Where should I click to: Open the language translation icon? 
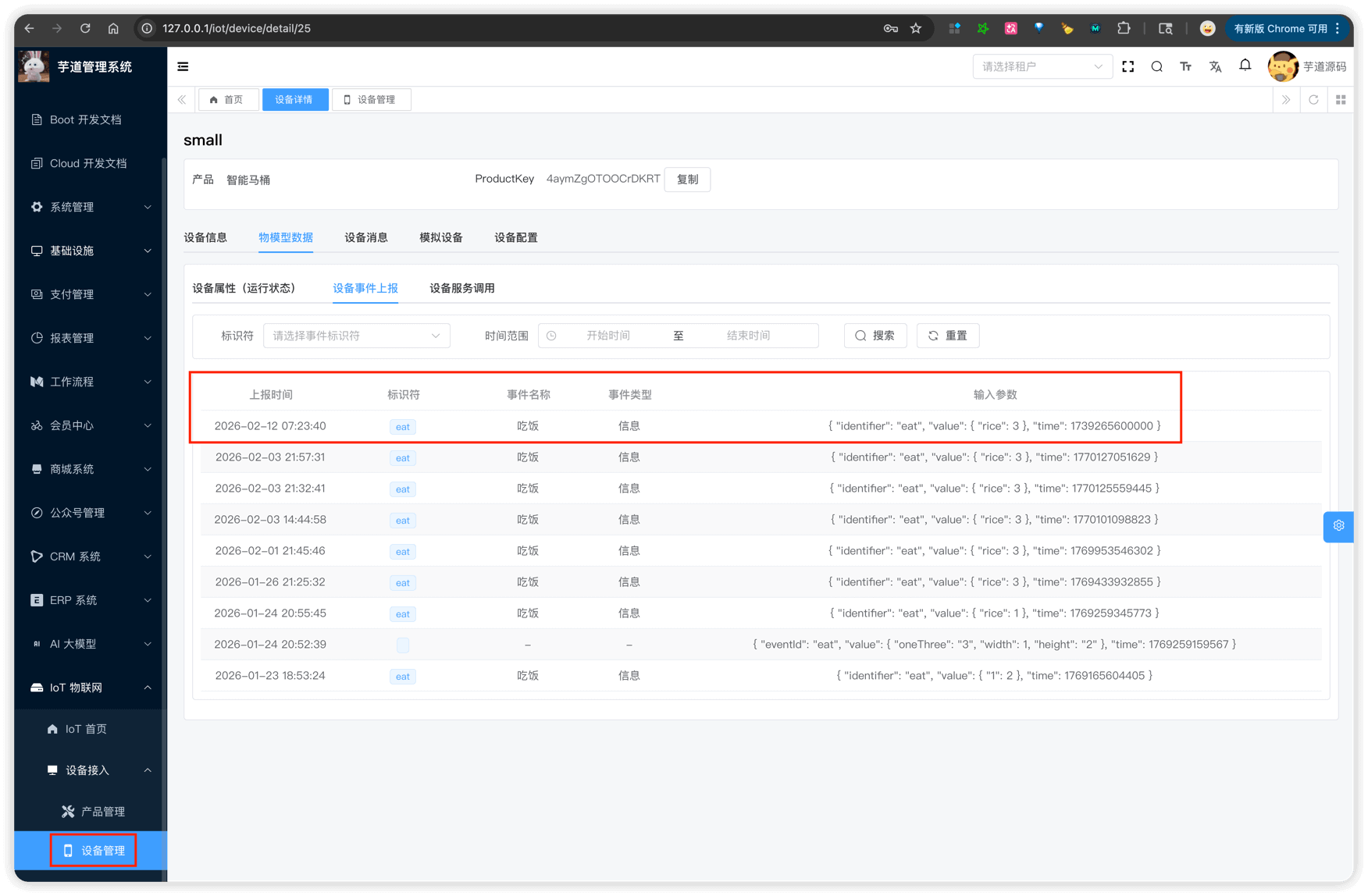[x=1215, y=67]
